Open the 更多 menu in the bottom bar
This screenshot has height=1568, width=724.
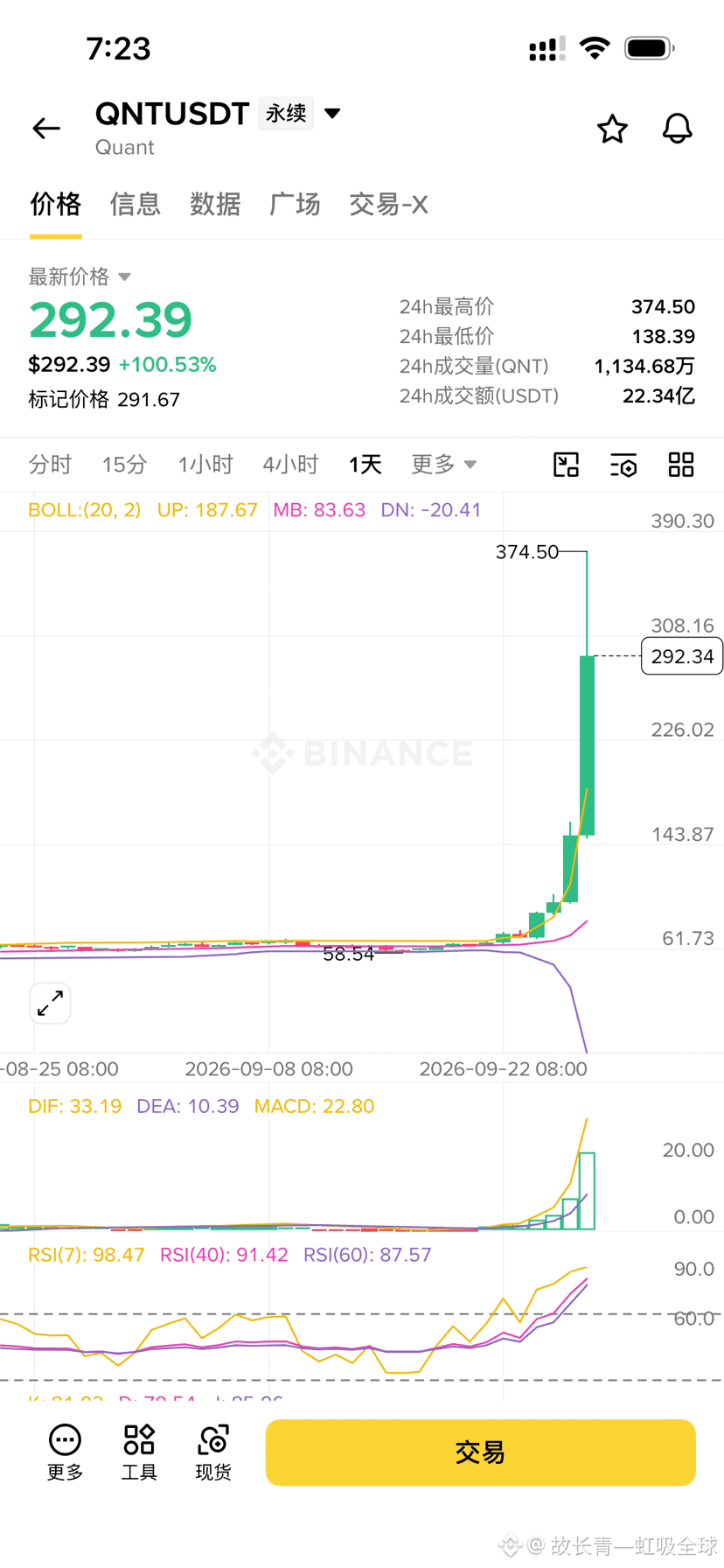coord(65,1453)
